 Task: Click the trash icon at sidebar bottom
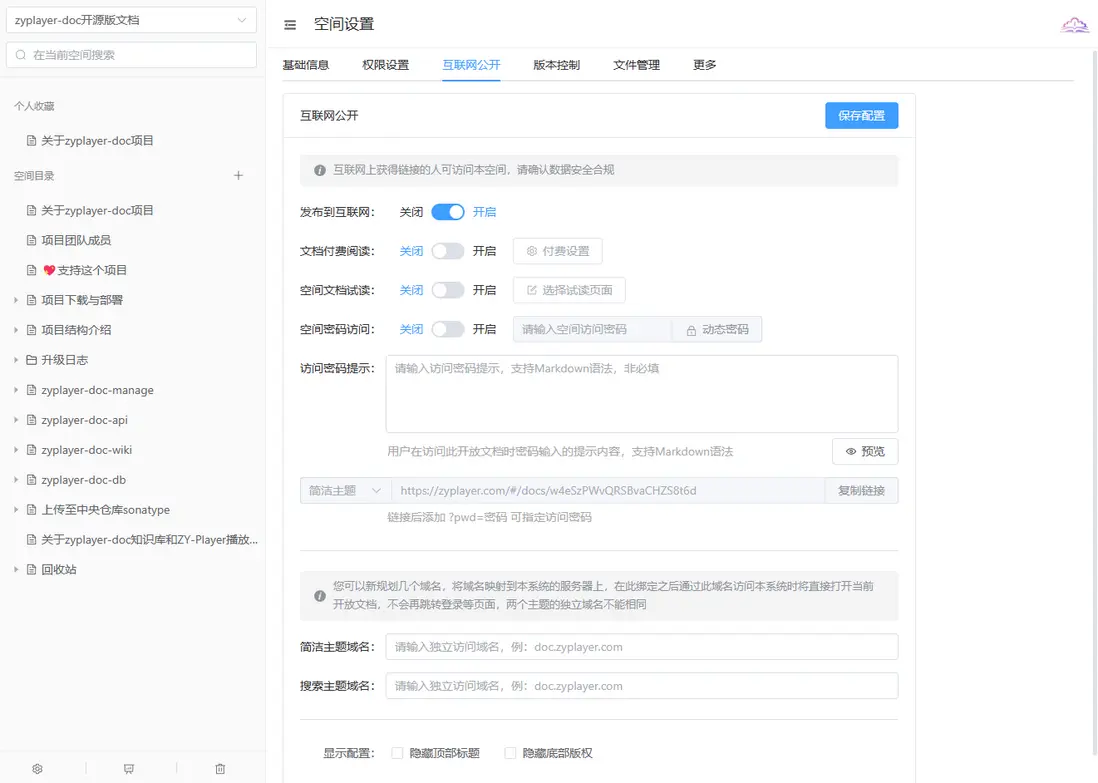(220, 768)
